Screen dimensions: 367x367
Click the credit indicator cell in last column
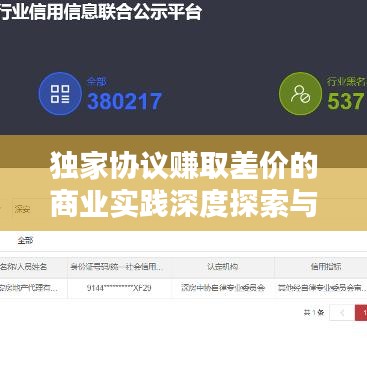(x=321, y=288)
